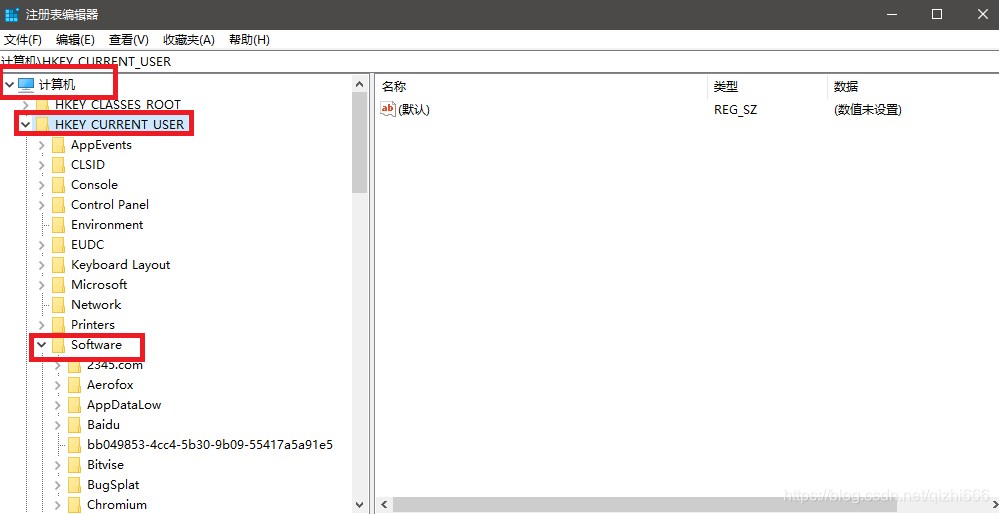
Task: Collapse HKEY_CURRENT_USER key
Action: (25, 124)
